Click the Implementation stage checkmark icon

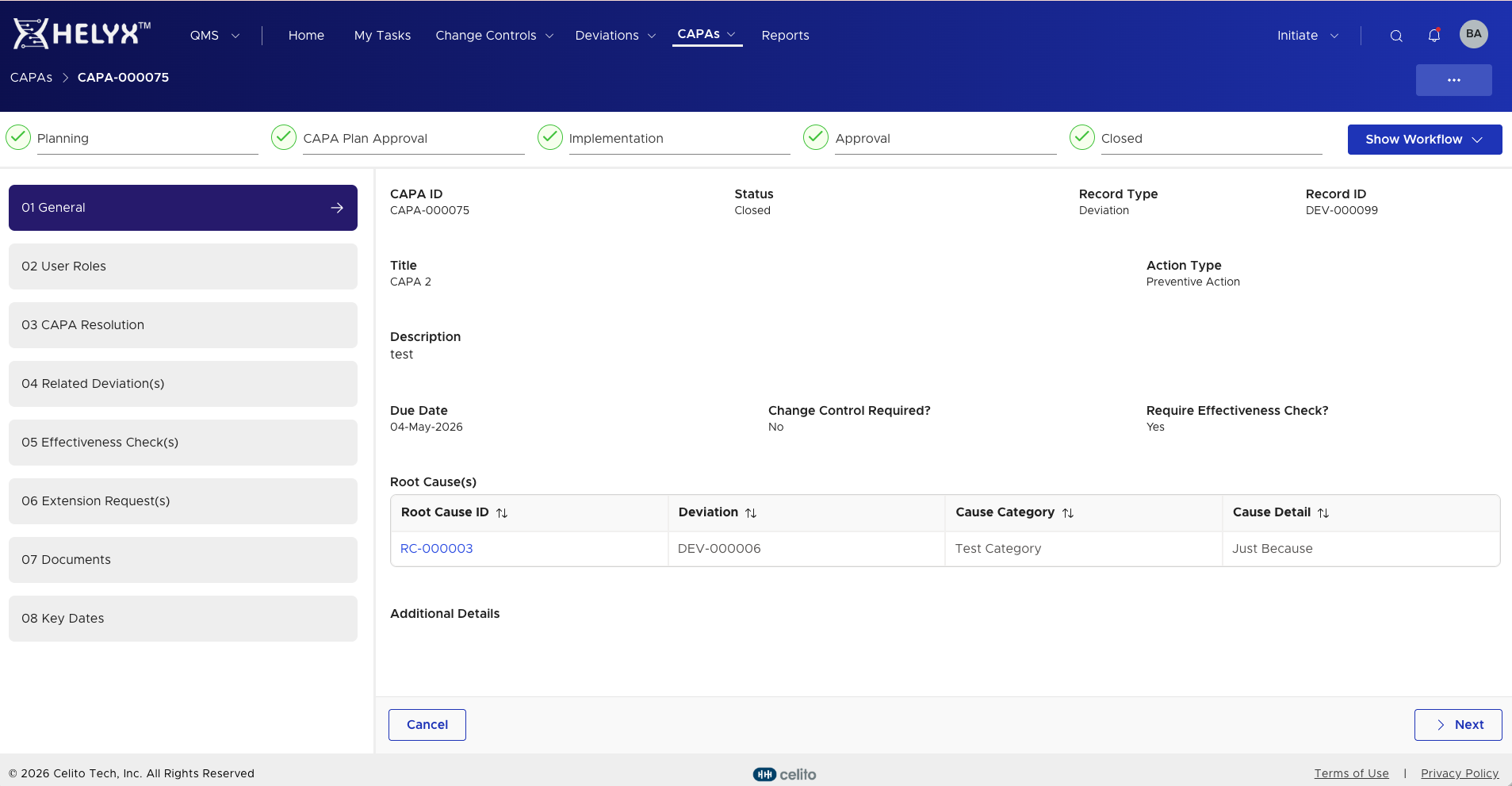[550, 137]
